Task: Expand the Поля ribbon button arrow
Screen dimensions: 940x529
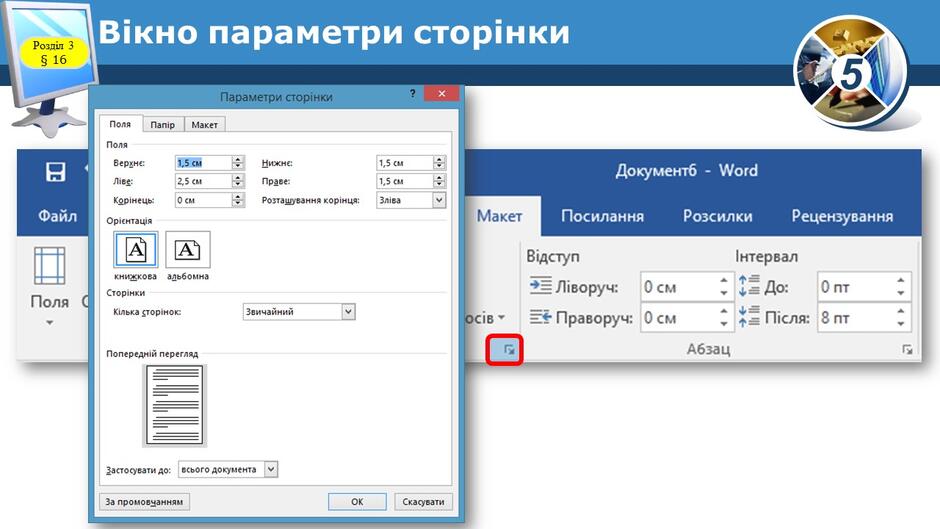Action: (x=50, y=323)
